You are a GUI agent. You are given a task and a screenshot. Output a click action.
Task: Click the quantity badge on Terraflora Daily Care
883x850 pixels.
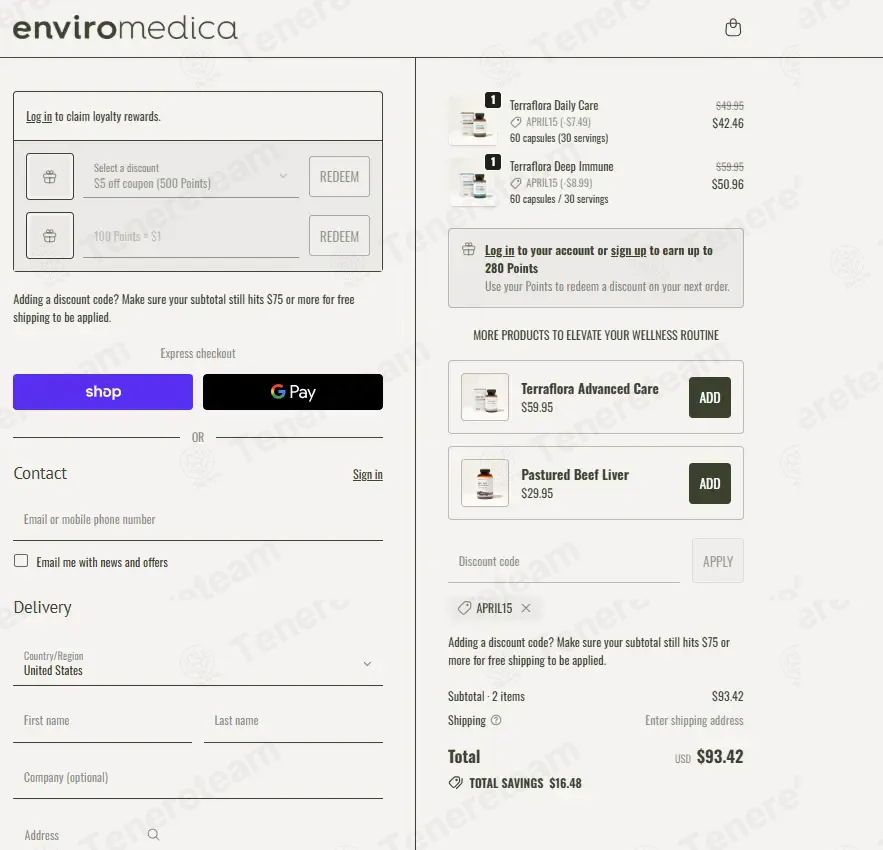[x=493, y=100]
